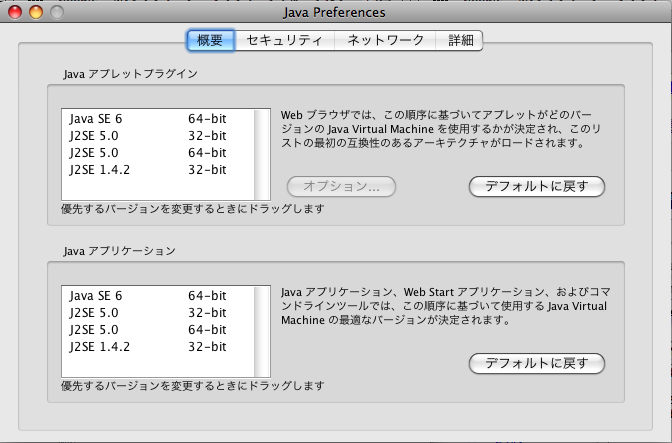The height and width of the screenshot is (443, 672).
Task: Select Java SE 6 64-bit in Java アプリケーション list
Action: pos(158,296)
